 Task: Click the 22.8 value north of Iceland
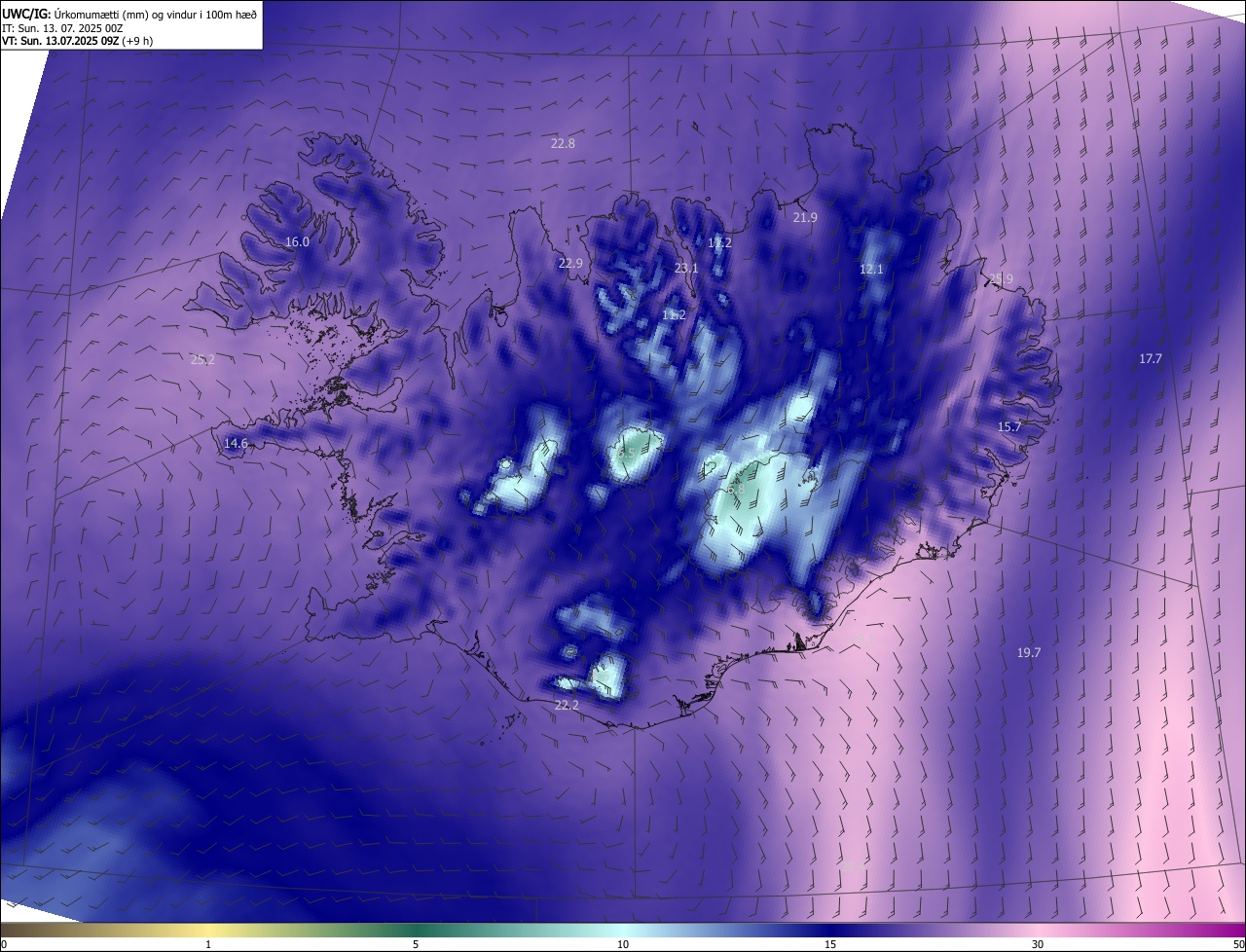pyautogui.click(x=563, y=143)
